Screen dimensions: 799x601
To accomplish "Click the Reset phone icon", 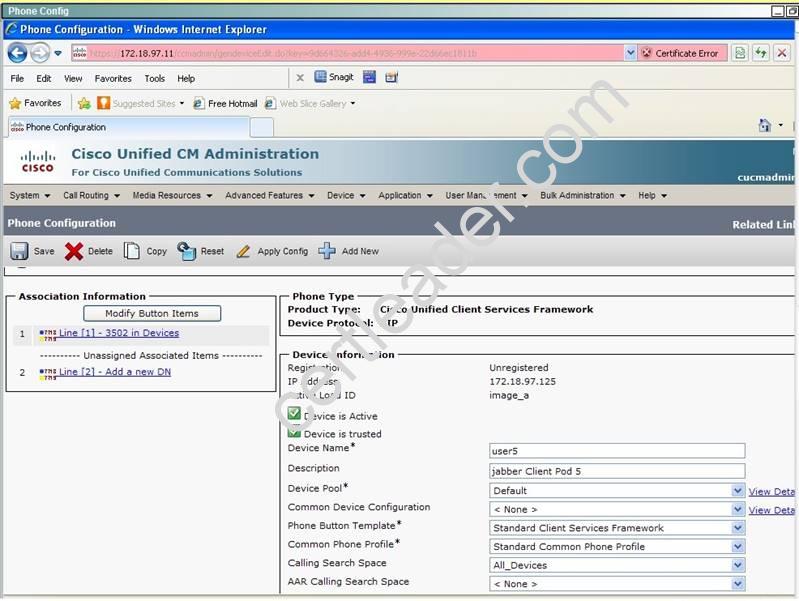I will (x=187, y=251).
